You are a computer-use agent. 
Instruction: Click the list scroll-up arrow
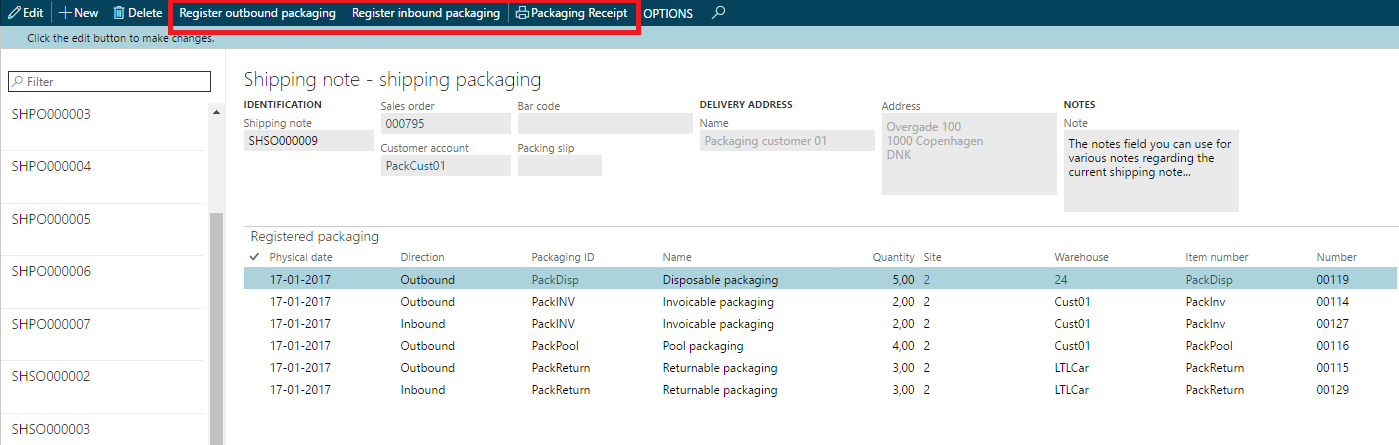(x=217, y=111)
